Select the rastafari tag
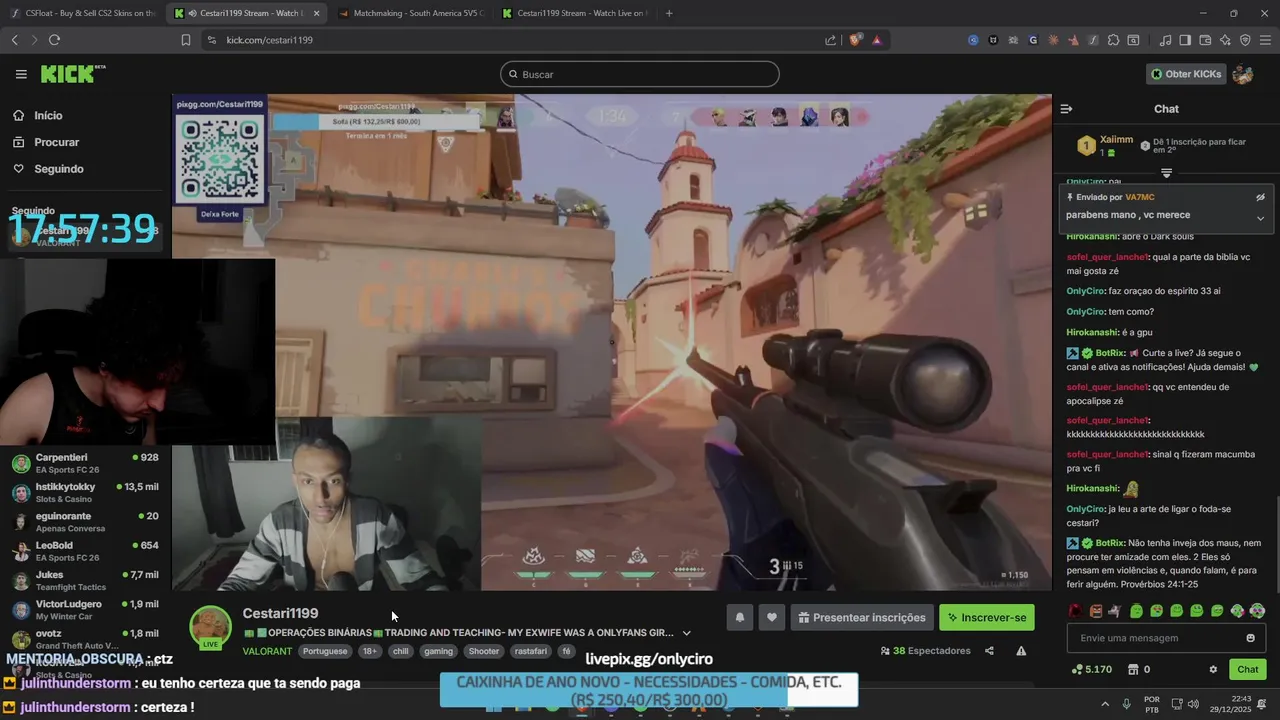Viewport: 1280px width, 720px height. coord(531,651)
